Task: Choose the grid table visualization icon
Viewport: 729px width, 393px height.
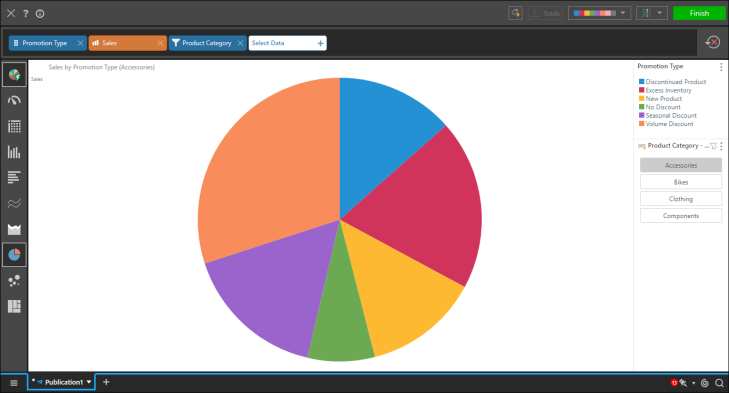Action: click(x=14, y=127)
